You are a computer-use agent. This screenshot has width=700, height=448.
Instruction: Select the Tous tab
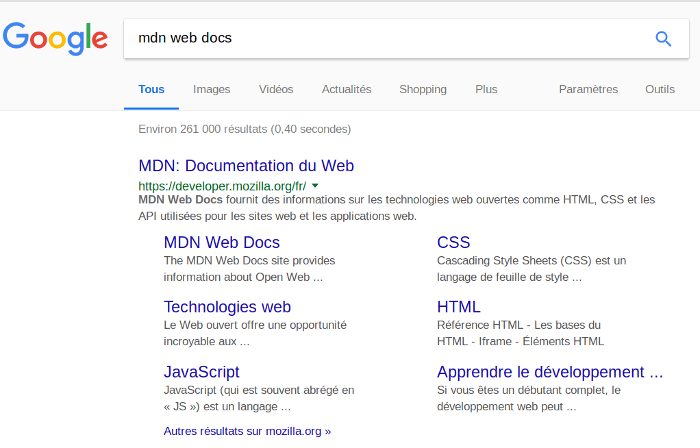151,89
